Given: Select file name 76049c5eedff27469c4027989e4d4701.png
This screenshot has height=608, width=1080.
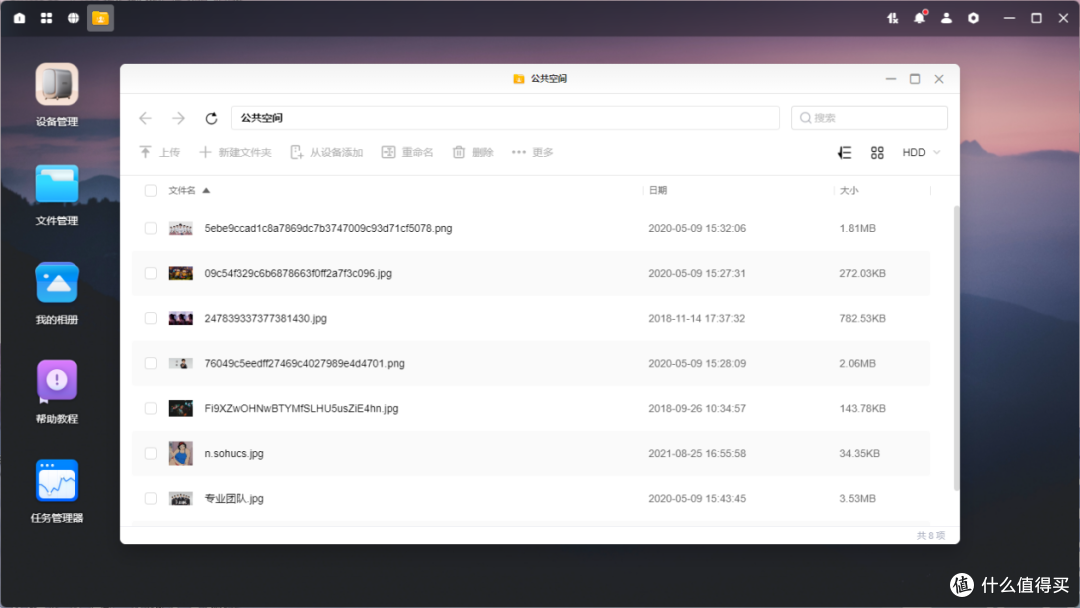Looking at the screenshot, I should click(x=304, y=364).
